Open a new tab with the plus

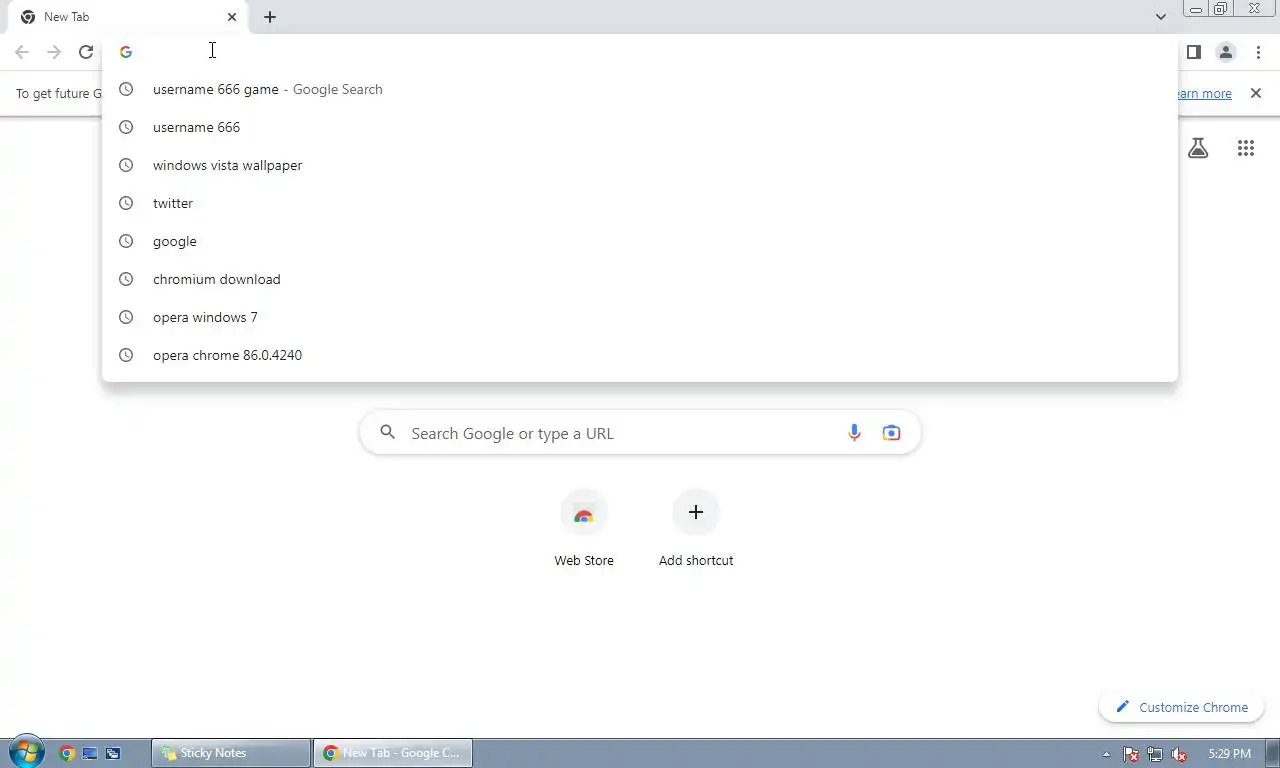[270, 17]
